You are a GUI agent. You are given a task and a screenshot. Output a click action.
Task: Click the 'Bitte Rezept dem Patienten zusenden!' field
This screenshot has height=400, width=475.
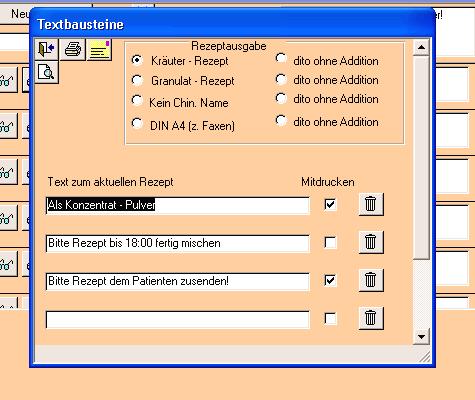click(x=178, y=282)
